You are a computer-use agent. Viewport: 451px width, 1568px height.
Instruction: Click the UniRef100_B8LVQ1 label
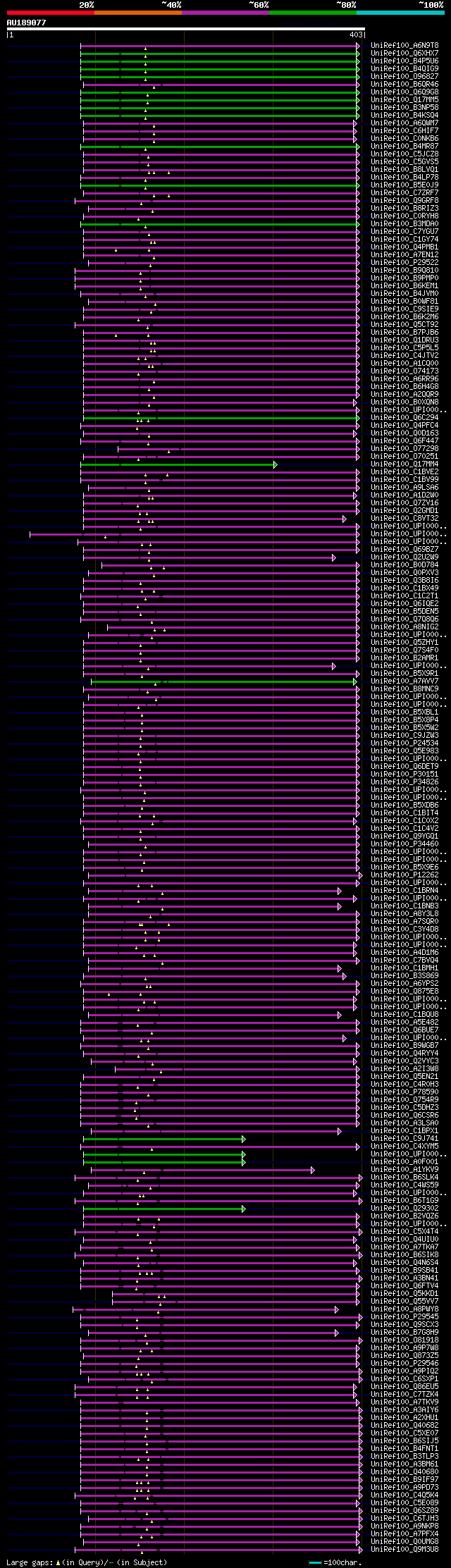[404, 169]
